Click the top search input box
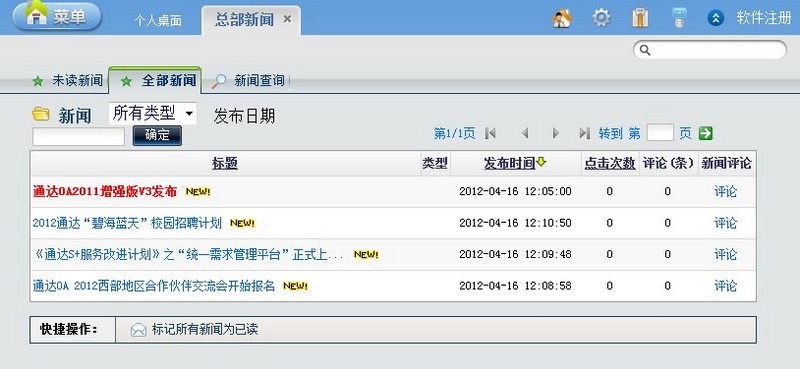Screen dimensions: 800x369 (x=710, y=50)
